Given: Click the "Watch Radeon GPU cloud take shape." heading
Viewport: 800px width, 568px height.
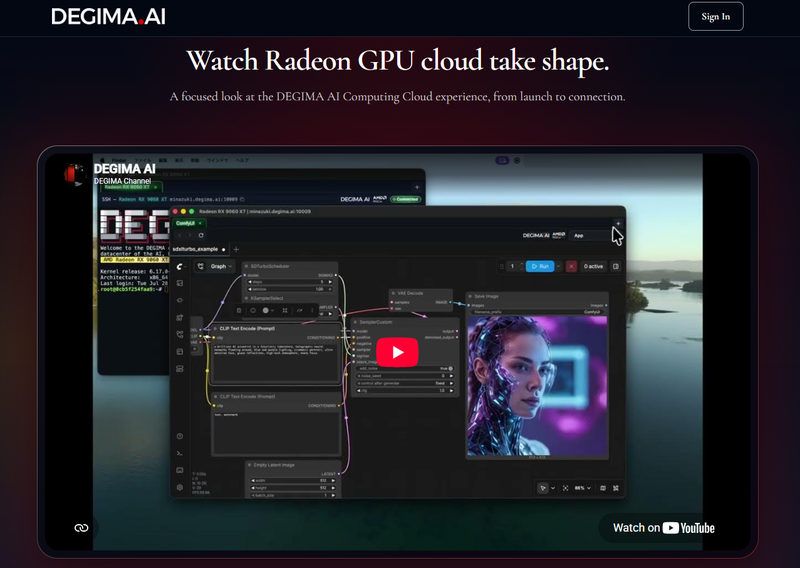Looking at the screenshot, I should pos(398,61).
